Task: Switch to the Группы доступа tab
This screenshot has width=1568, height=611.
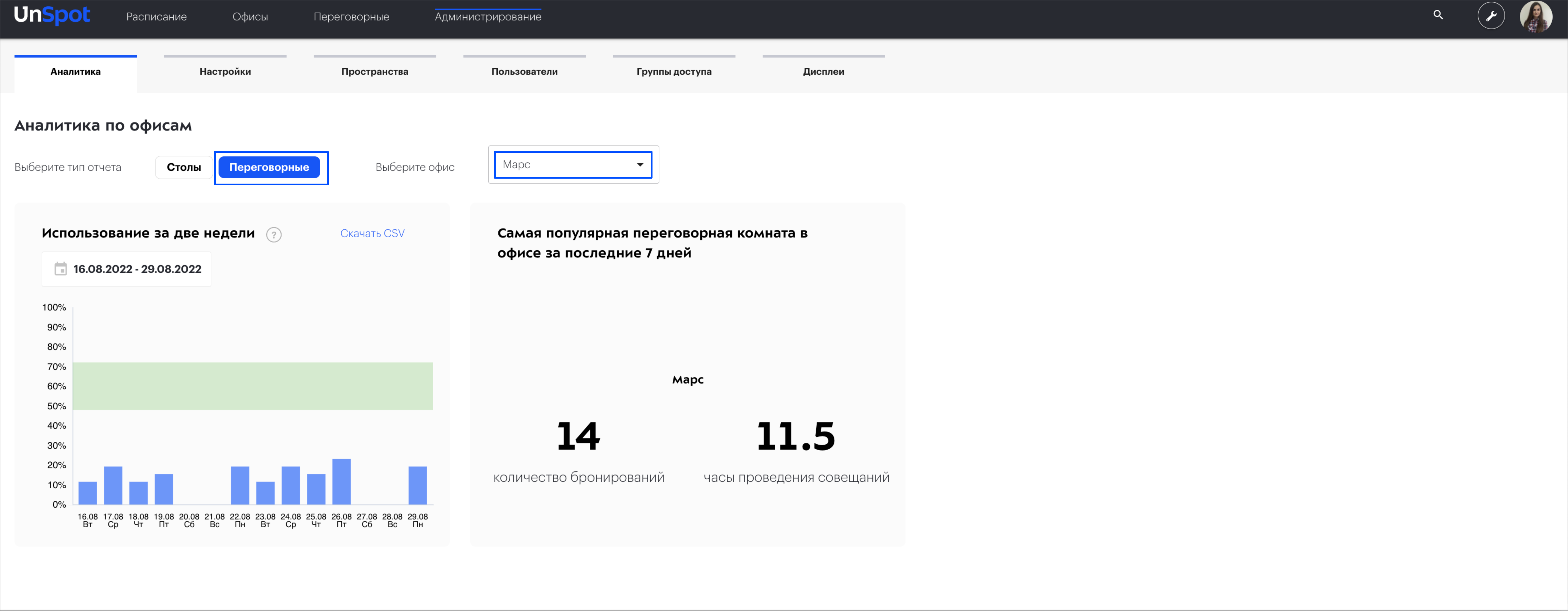Action: tap(674, 72)
